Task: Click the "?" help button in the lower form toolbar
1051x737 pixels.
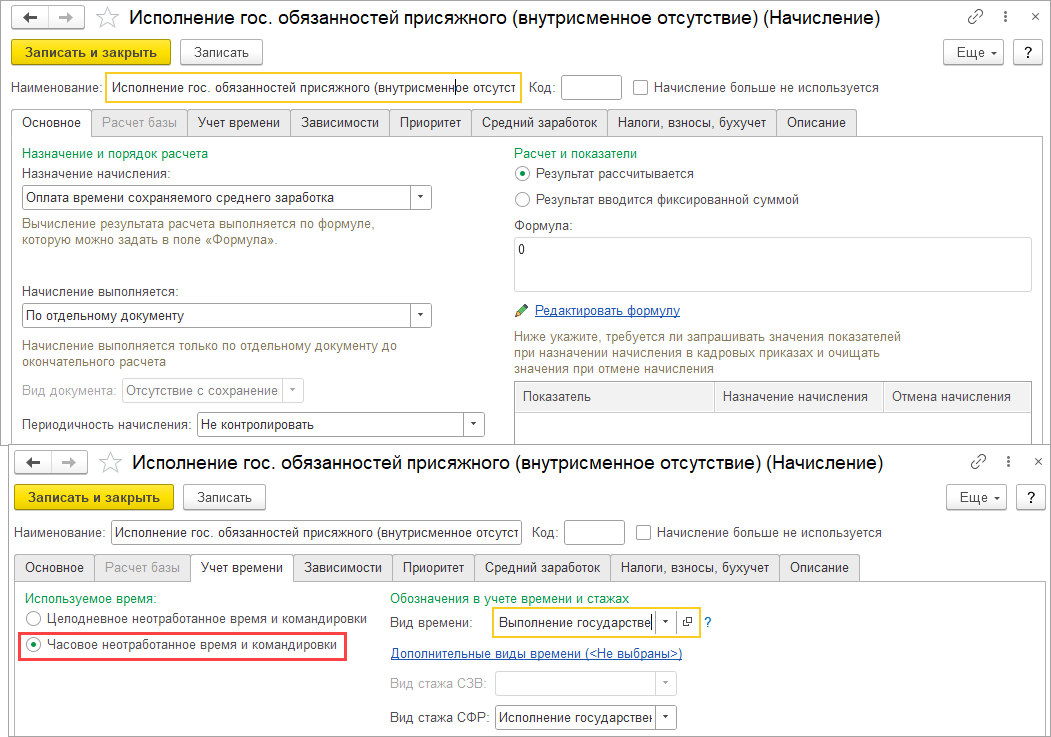Action: coord(1030,497)
